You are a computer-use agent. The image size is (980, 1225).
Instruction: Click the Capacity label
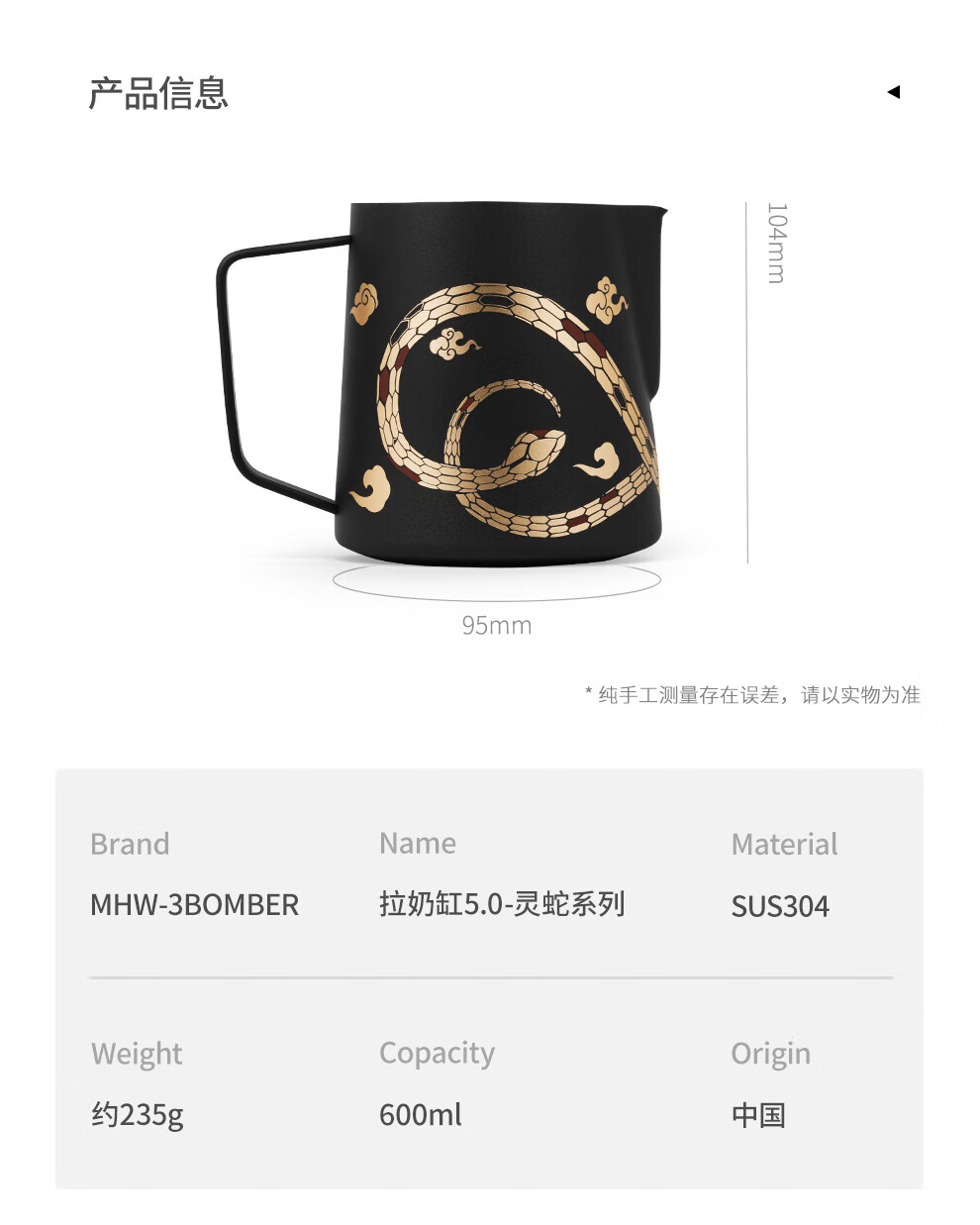point(437,1054)
